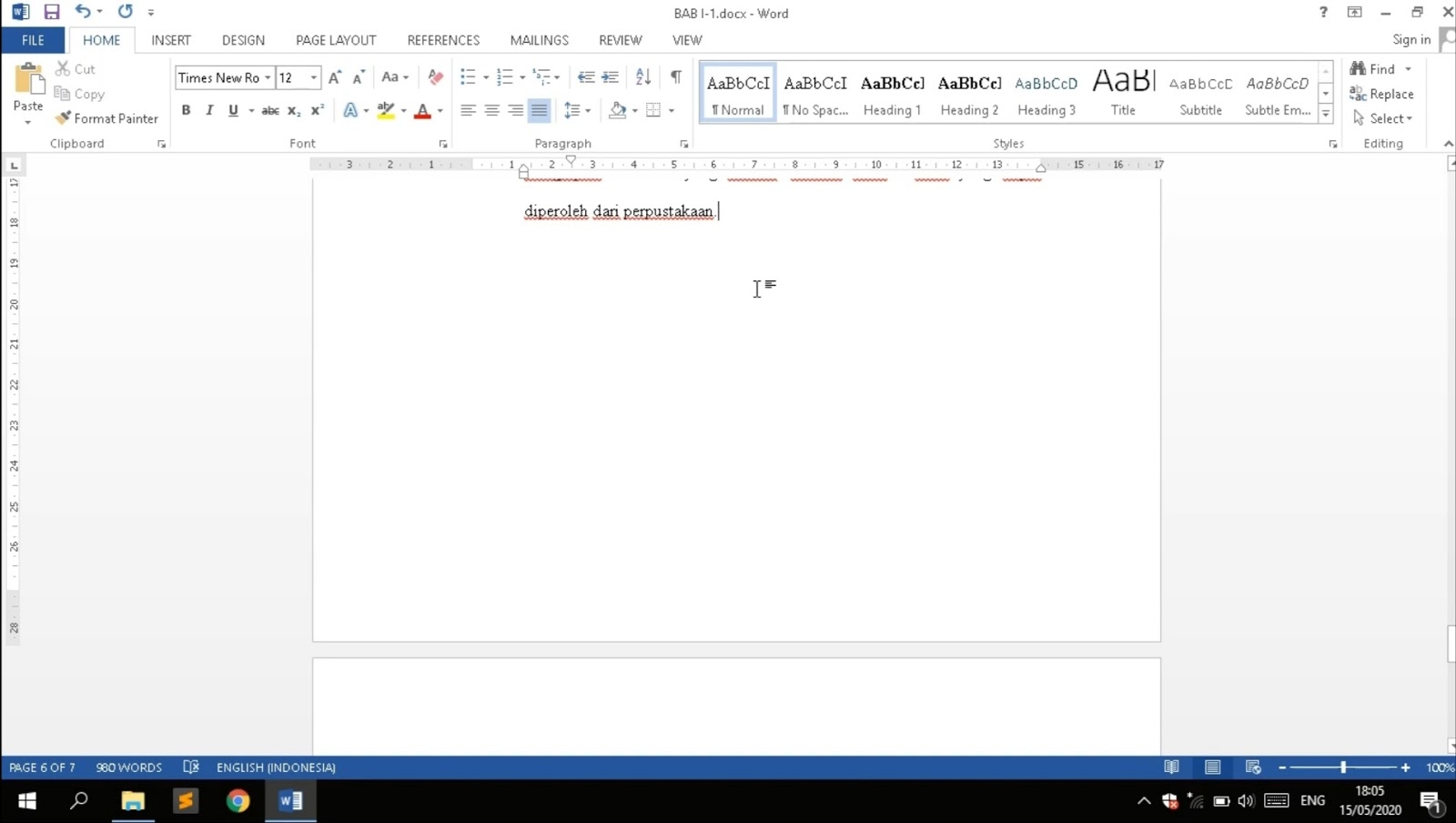Open the font name dropdown
The height and width of the screenshot is (823, 1456).
tap(268, 77)
